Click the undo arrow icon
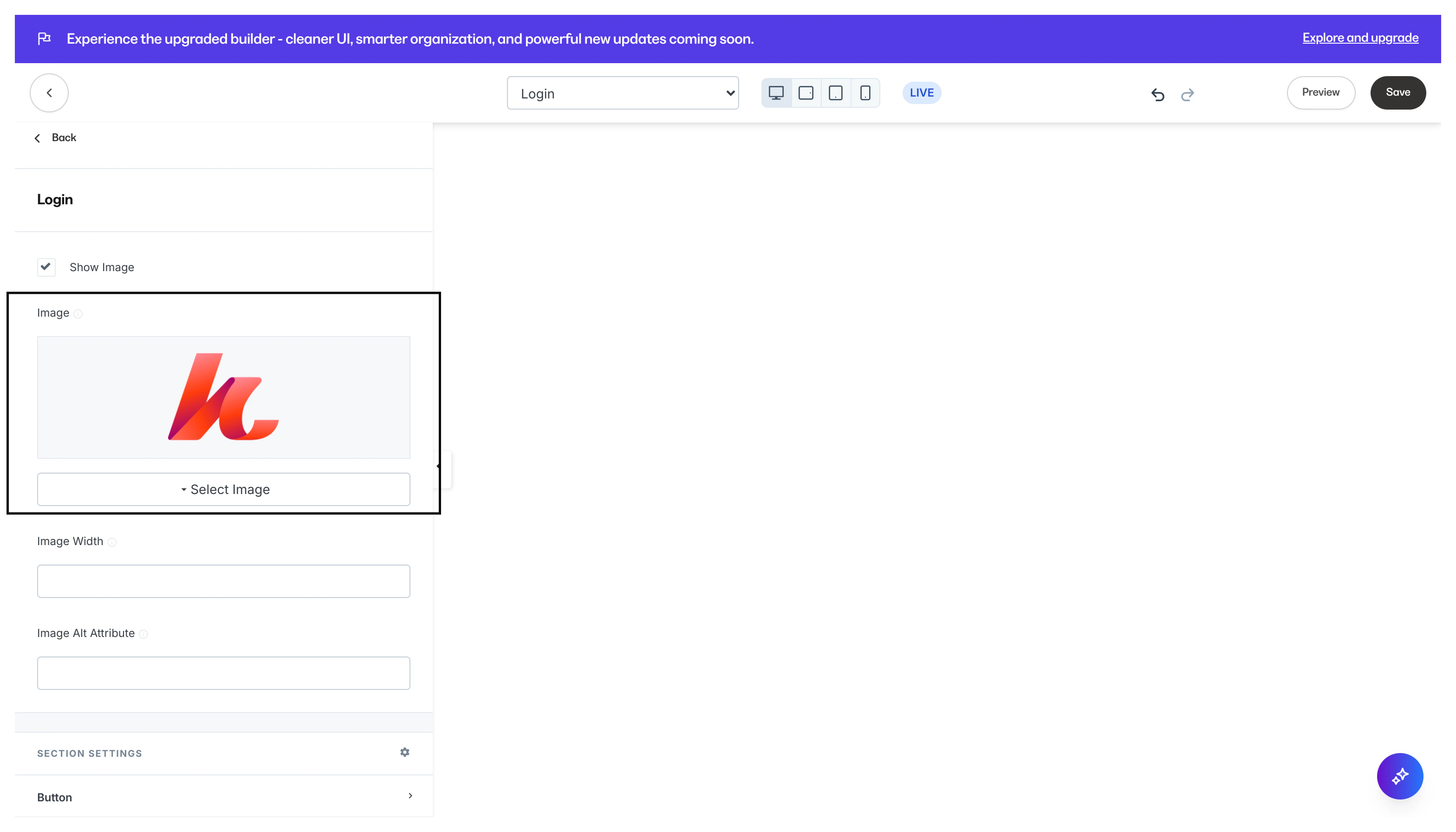 click(1158, 94)
